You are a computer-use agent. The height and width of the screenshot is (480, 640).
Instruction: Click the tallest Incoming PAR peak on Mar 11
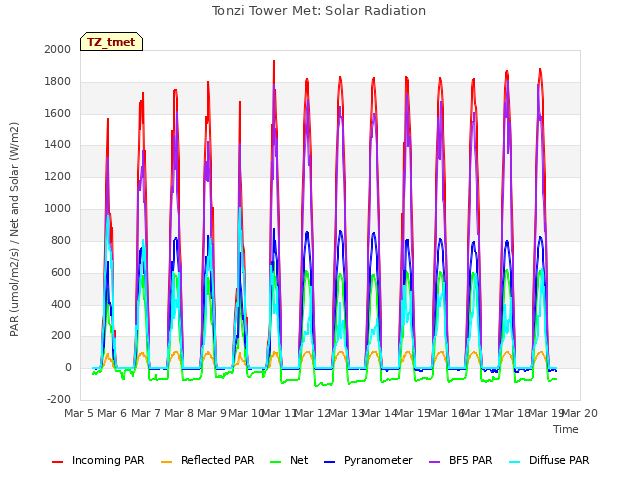tap(274, 61)
